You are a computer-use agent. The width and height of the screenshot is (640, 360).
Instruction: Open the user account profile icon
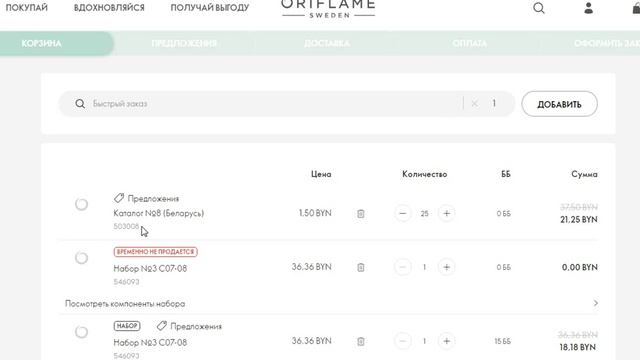click(588, 8)
